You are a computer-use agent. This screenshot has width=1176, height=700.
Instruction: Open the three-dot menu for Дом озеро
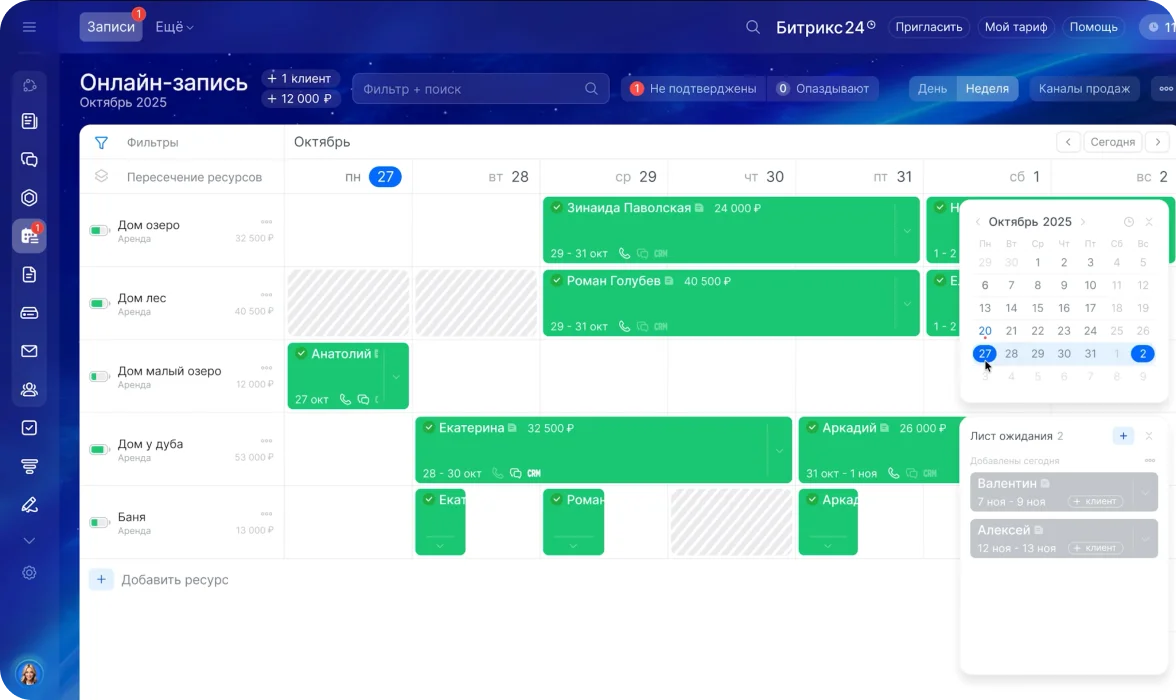pos(266,221)
